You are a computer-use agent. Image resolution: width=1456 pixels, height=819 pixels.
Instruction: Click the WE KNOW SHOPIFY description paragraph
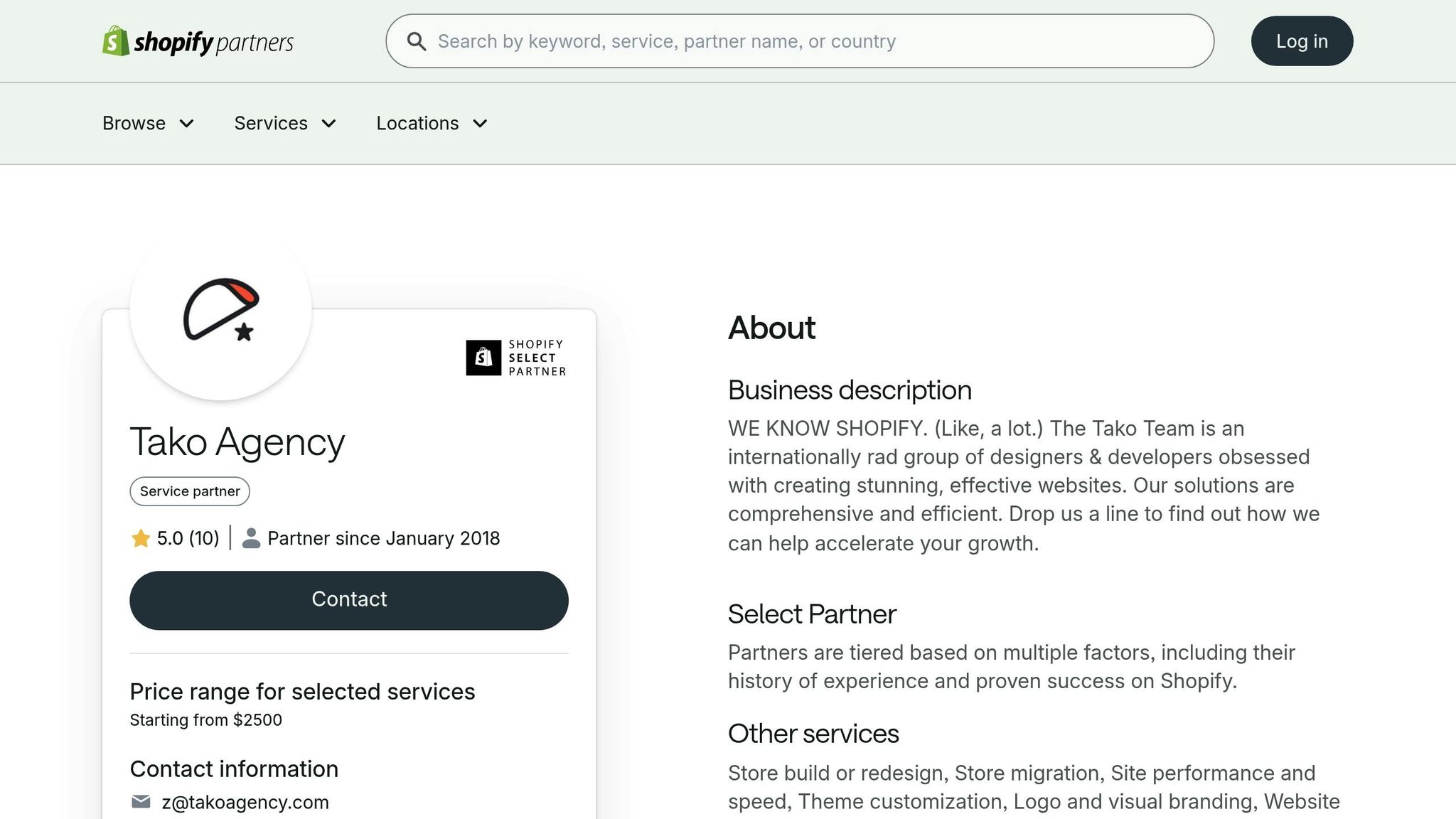coord(1024,486)
